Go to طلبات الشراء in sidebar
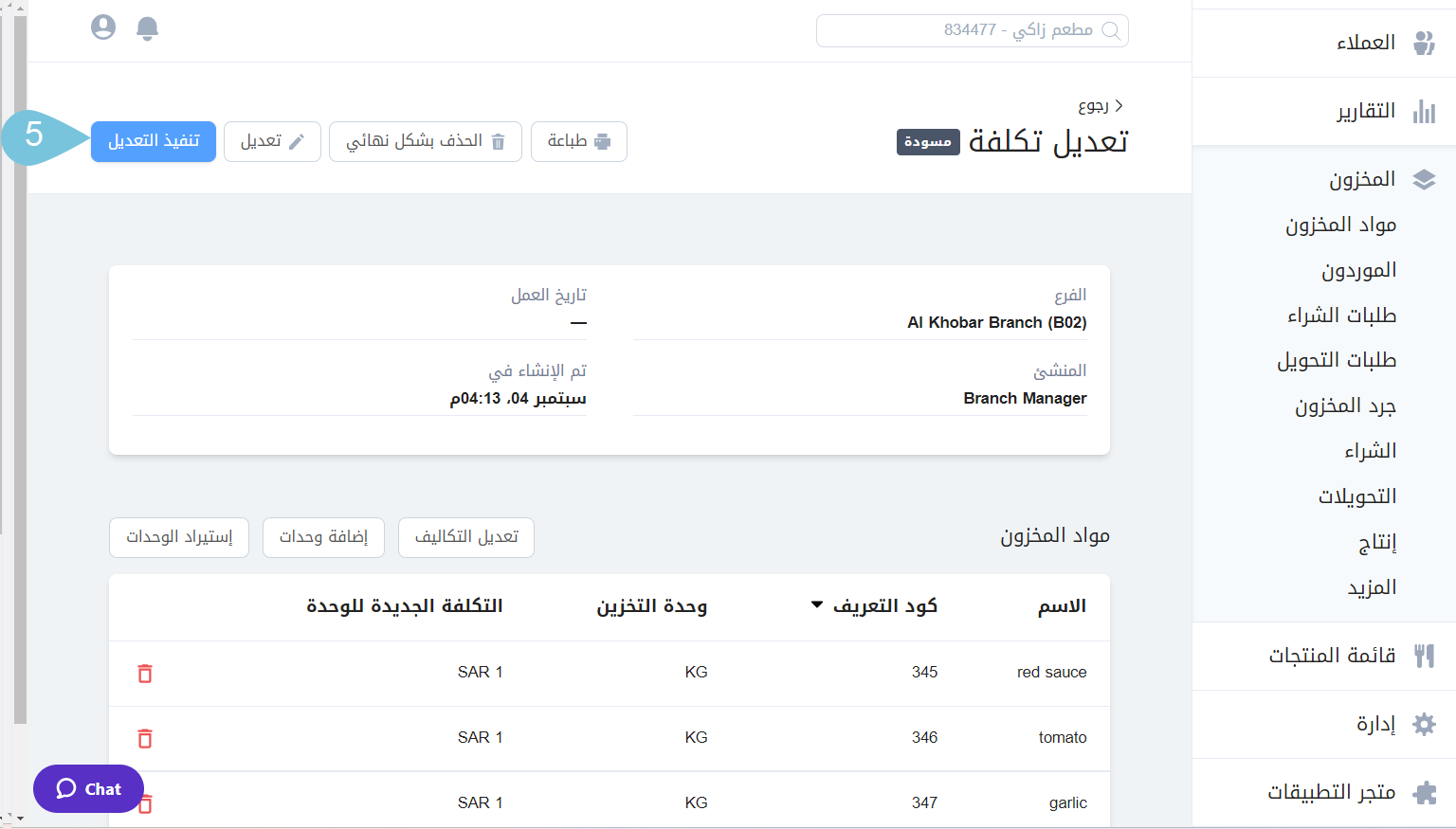This screenshot has height=829, width=1456. tap(1341, 315)
